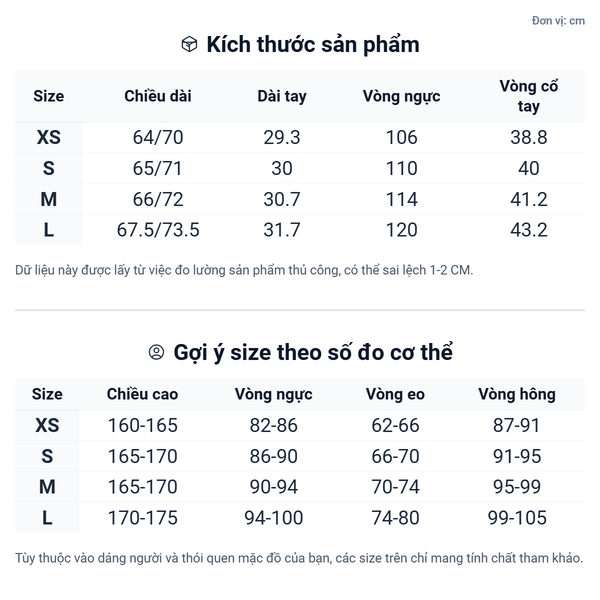Select the Vòng eo column header
Viewport: 600px width, 600px height.
click(x=395, y=394)
